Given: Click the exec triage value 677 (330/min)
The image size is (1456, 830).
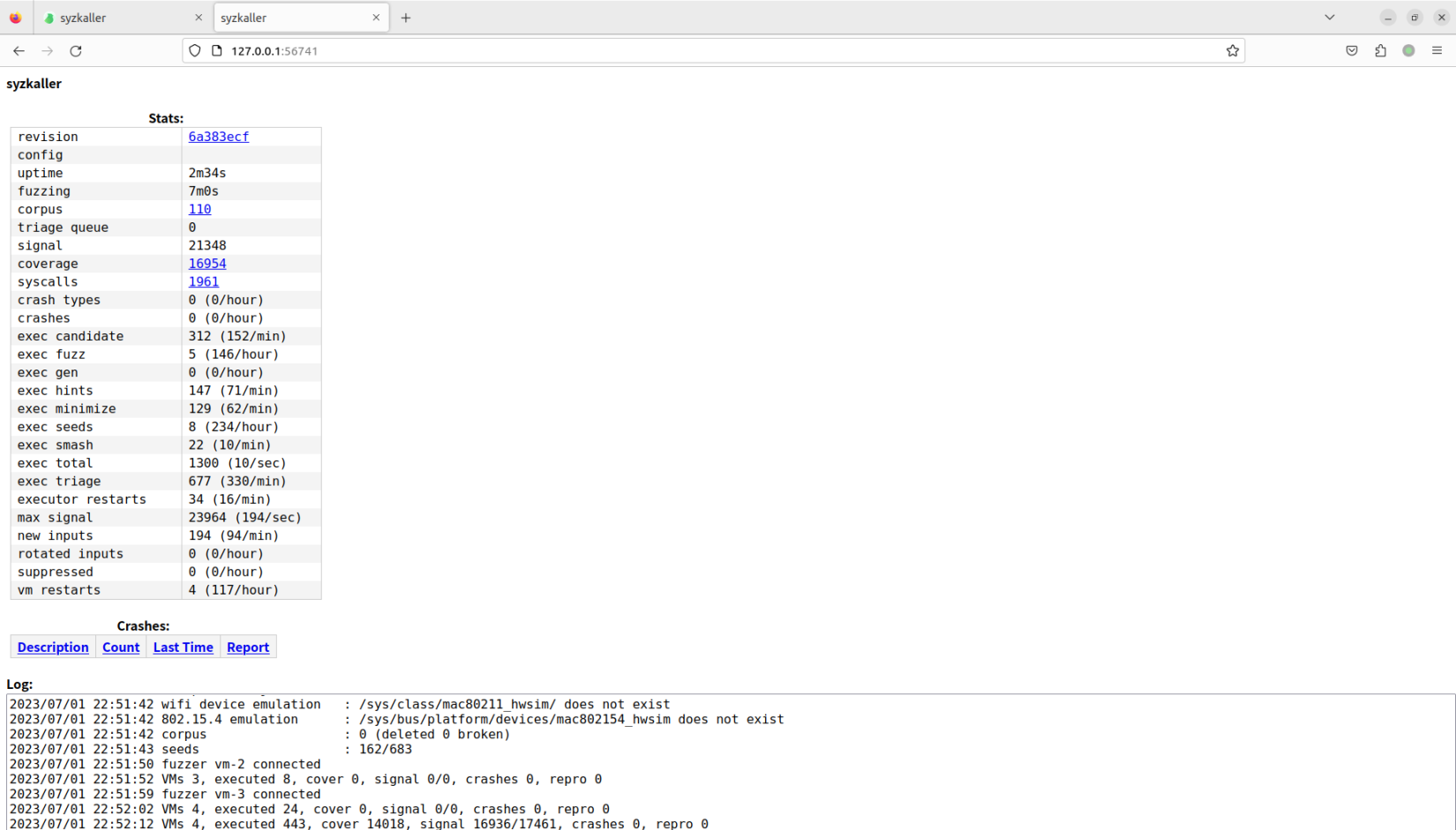Looking at the screenshot, I should (x=237, y=482).
